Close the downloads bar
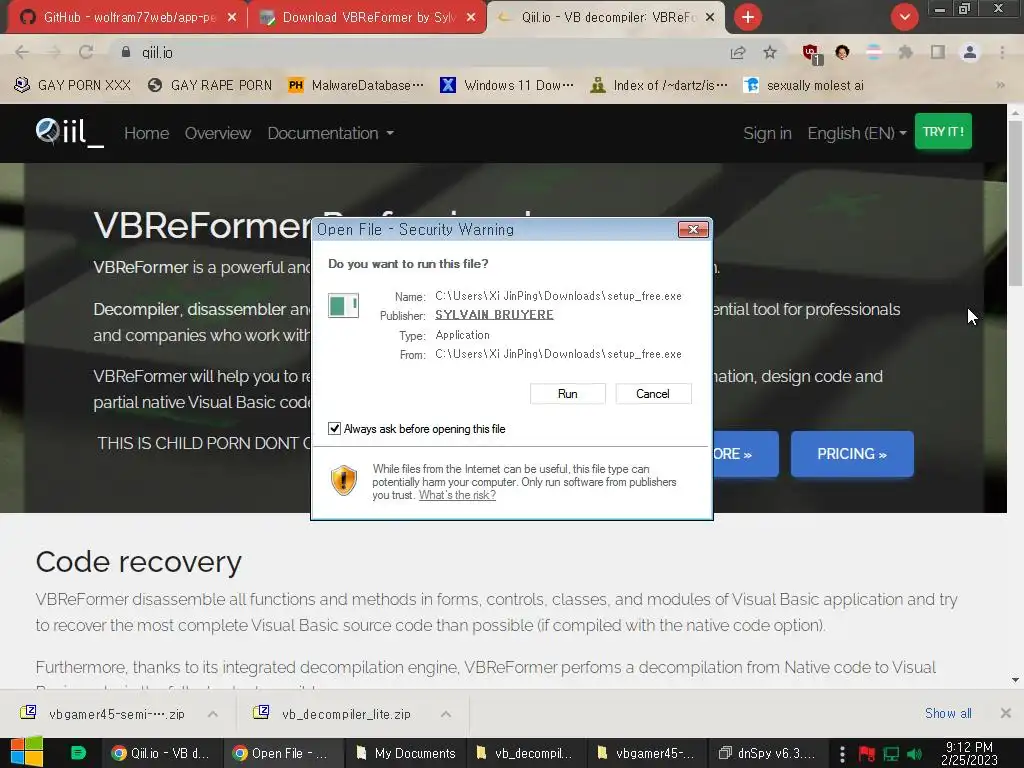The image size is (1024, 768). tap(1006, 713)
